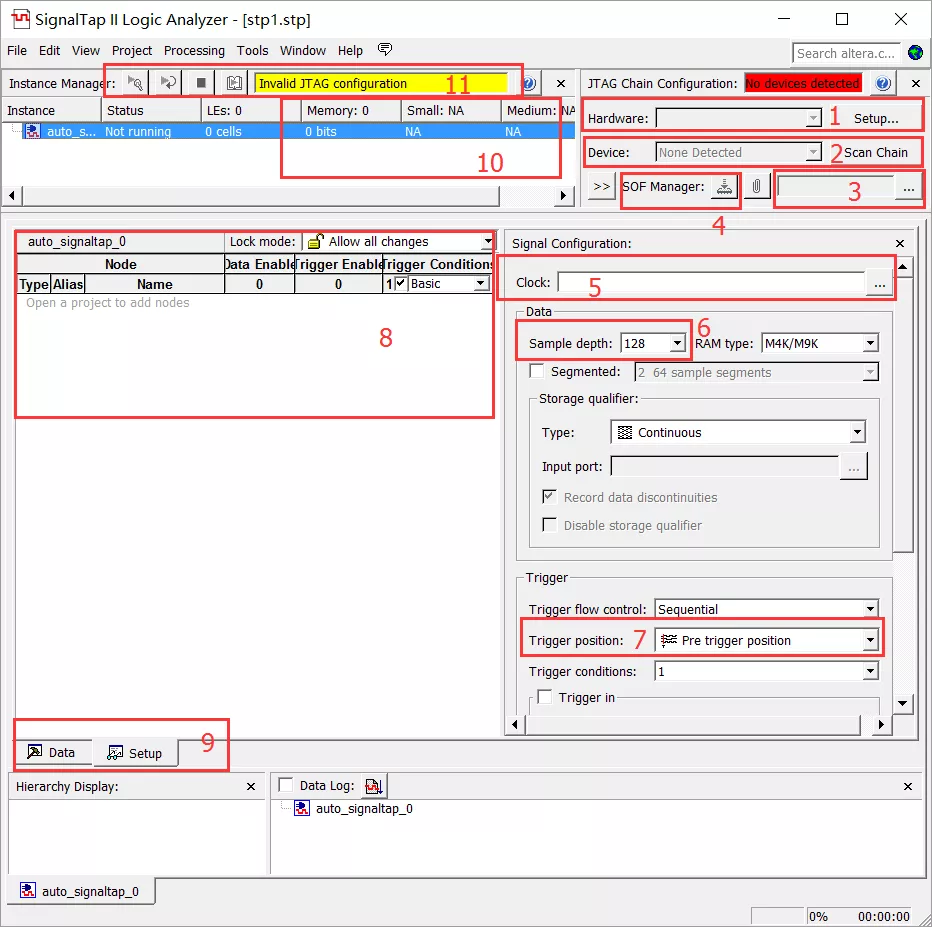932x927 pixels.
Task: Open the RAM type dropdown
Action: [870, 343]
